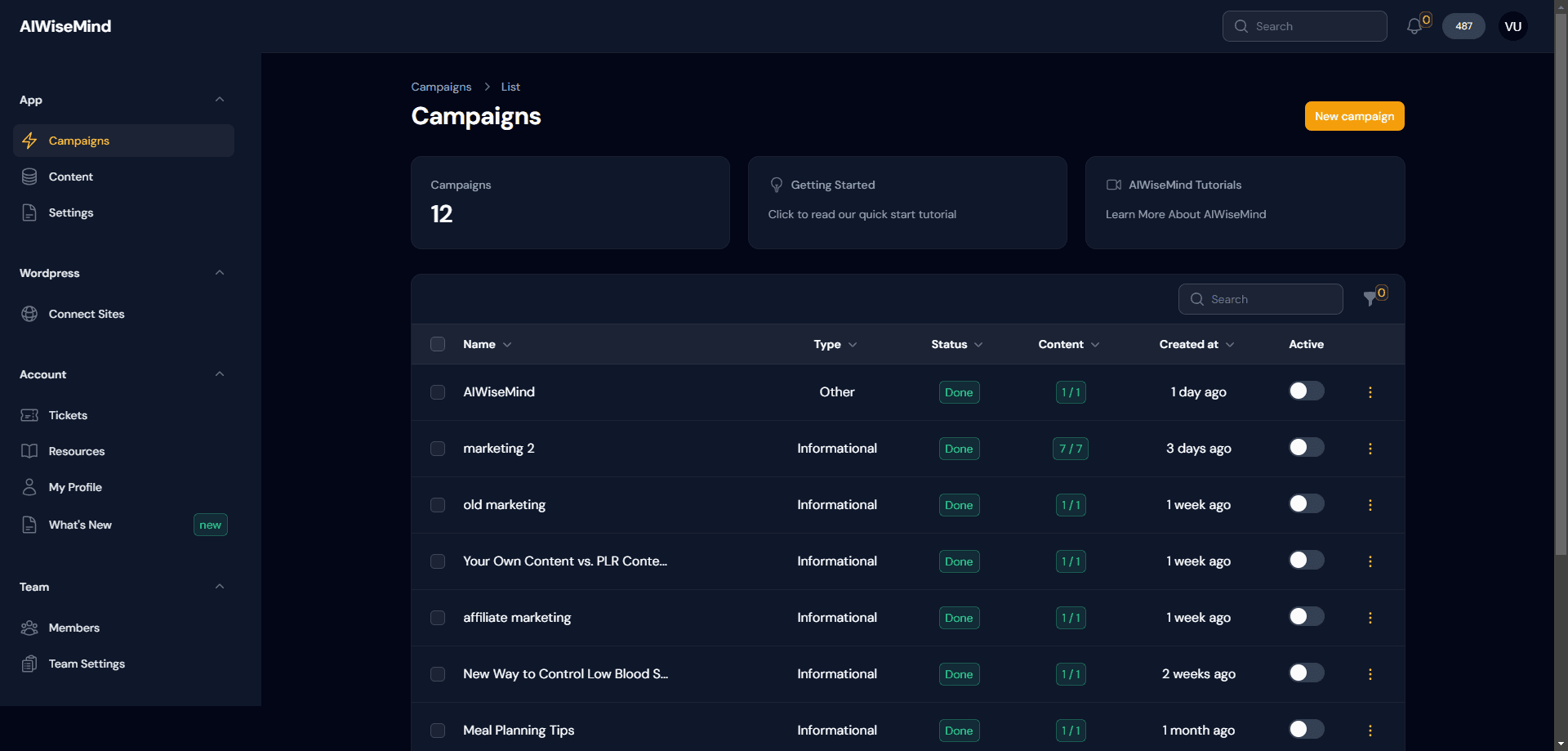
Task: Open the table filter funnel icon
Action: pos(1370,299)
